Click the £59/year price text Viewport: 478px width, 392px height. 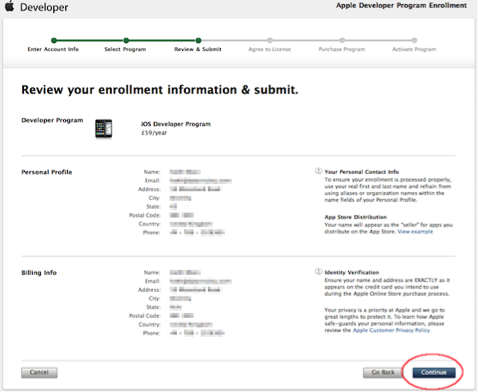[x=154, y=133]
